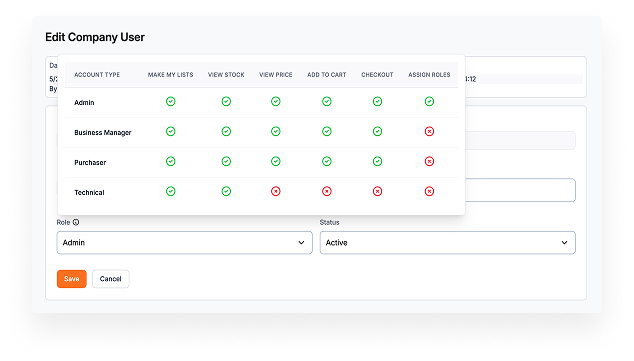Click the Role info icon
Viewport: 634px width, 361px height.
tap(76, 222)
